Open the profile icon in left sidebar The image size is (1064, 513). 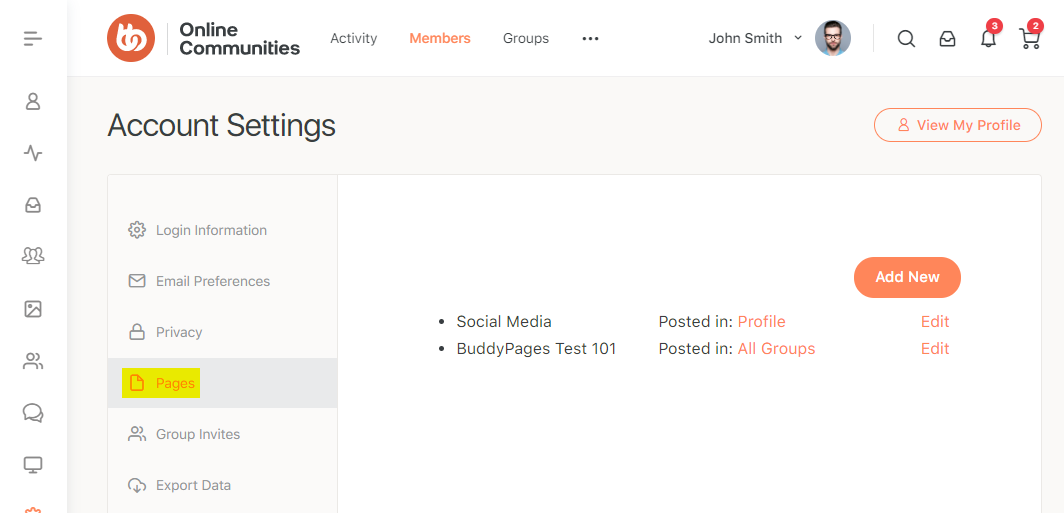coord(33,101)
